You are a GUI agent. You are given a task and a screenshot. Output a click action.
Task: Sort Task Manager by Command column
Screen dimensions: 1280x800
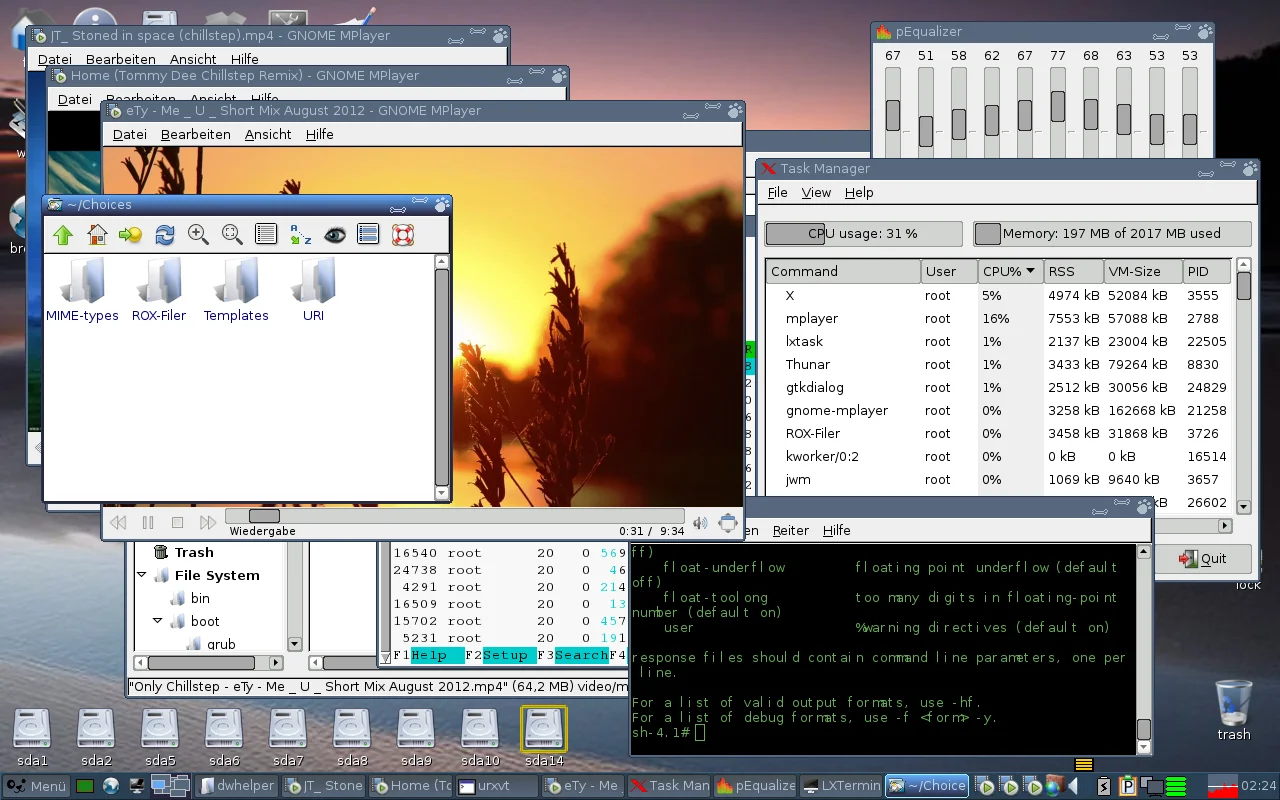(843, 271)
